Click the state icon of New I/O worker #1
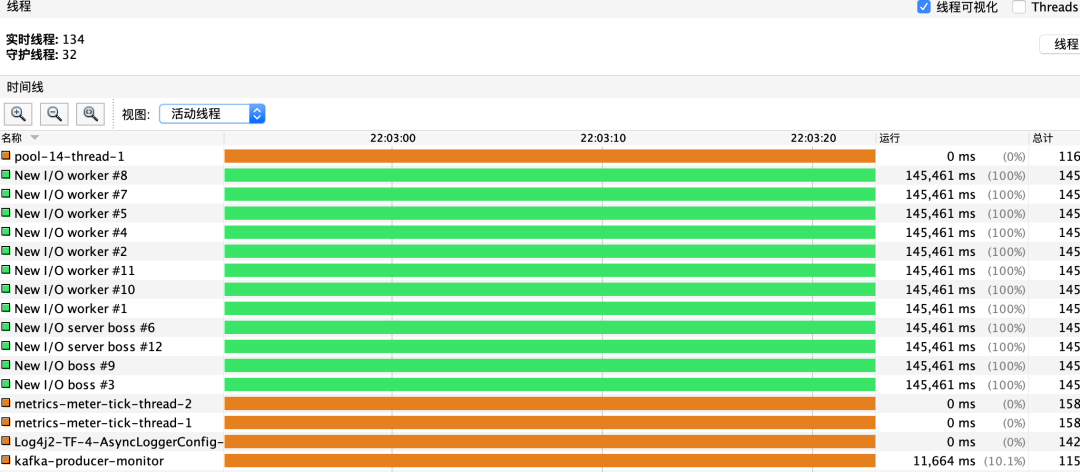This screenshot has height=472, width=1080. pos(6,308)
